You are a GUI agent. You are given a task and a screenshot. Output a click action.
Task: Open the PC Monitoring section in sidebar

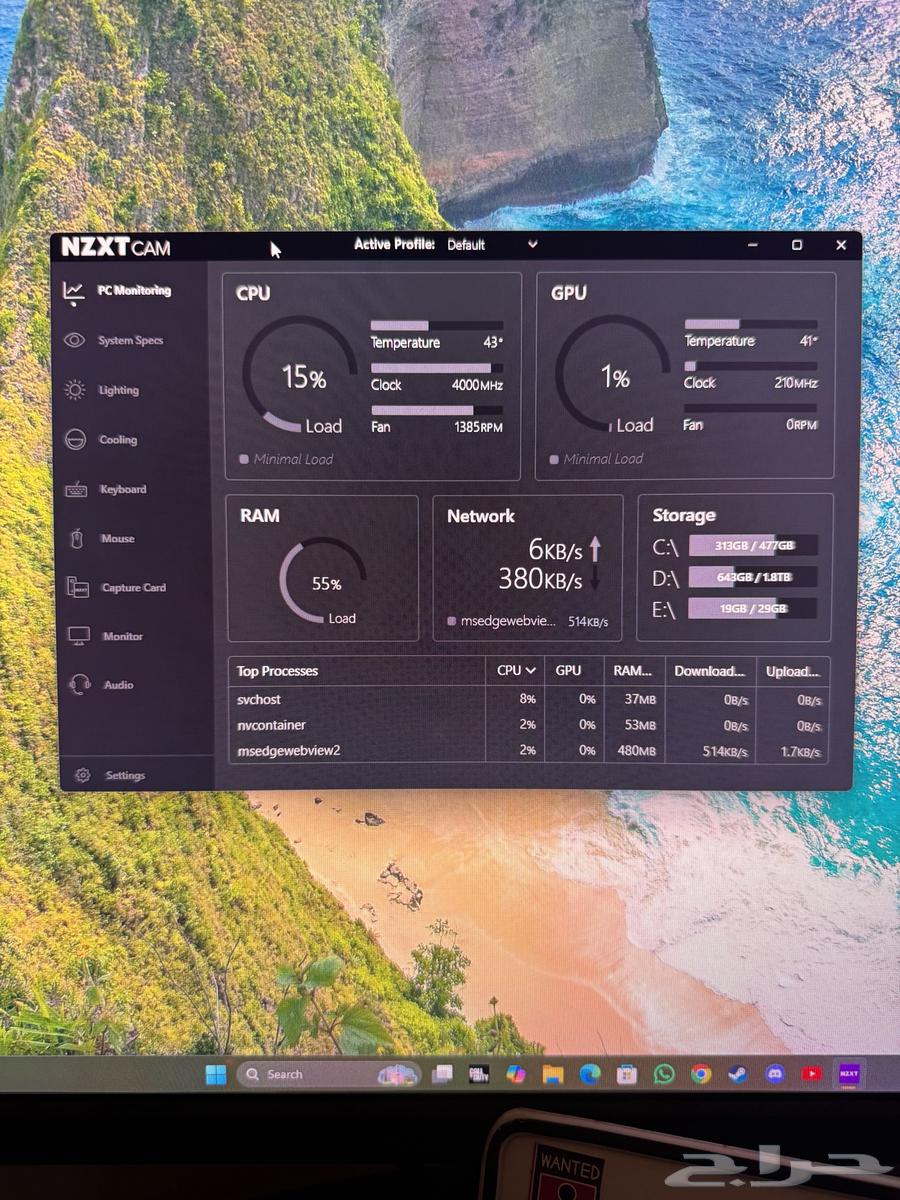tap(117, 291)
